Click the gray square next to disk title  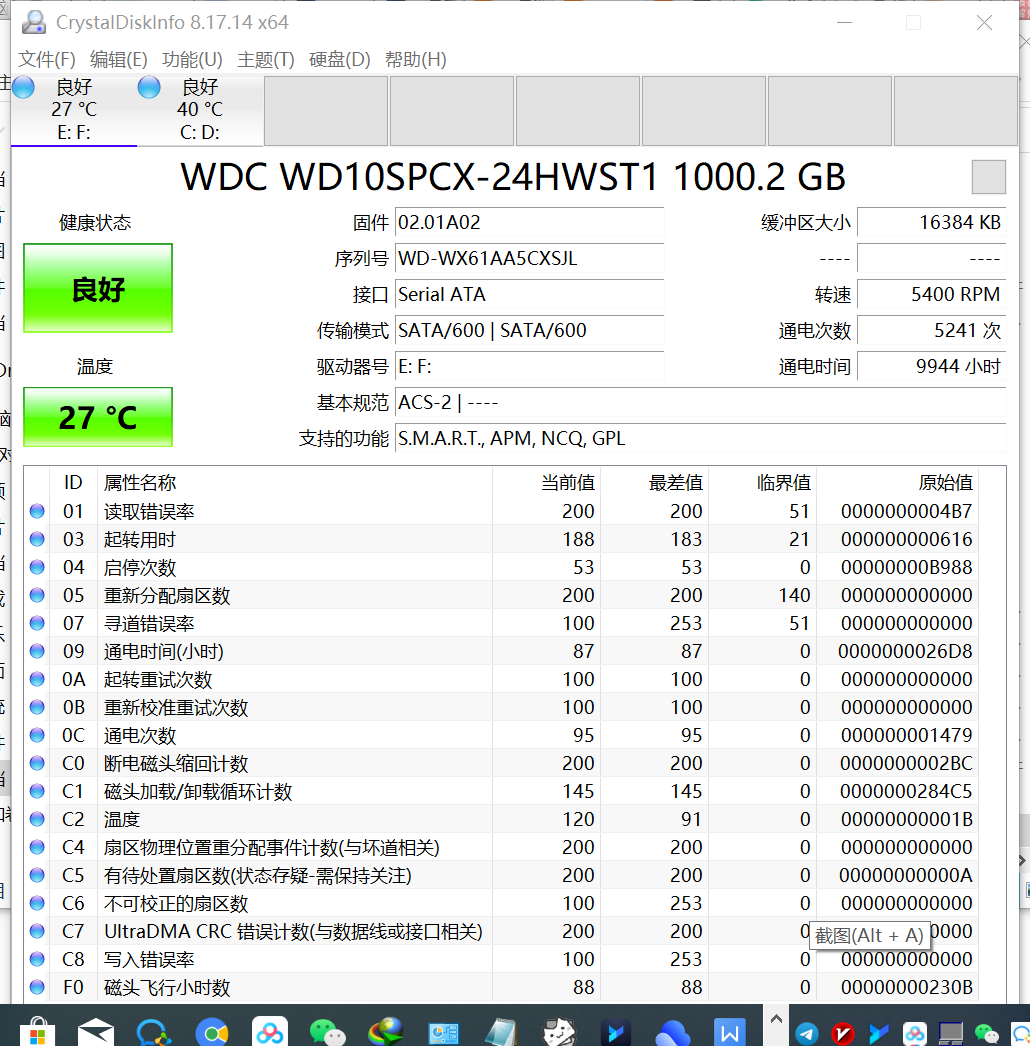click(988, 177)
